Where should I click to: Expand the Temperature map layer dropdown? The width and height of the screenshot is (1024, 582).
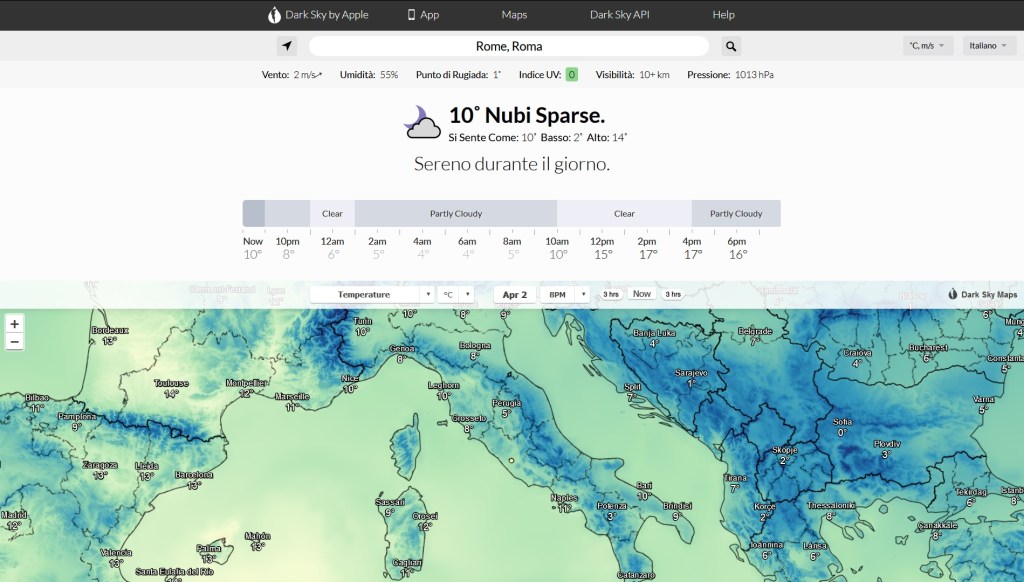371,295
